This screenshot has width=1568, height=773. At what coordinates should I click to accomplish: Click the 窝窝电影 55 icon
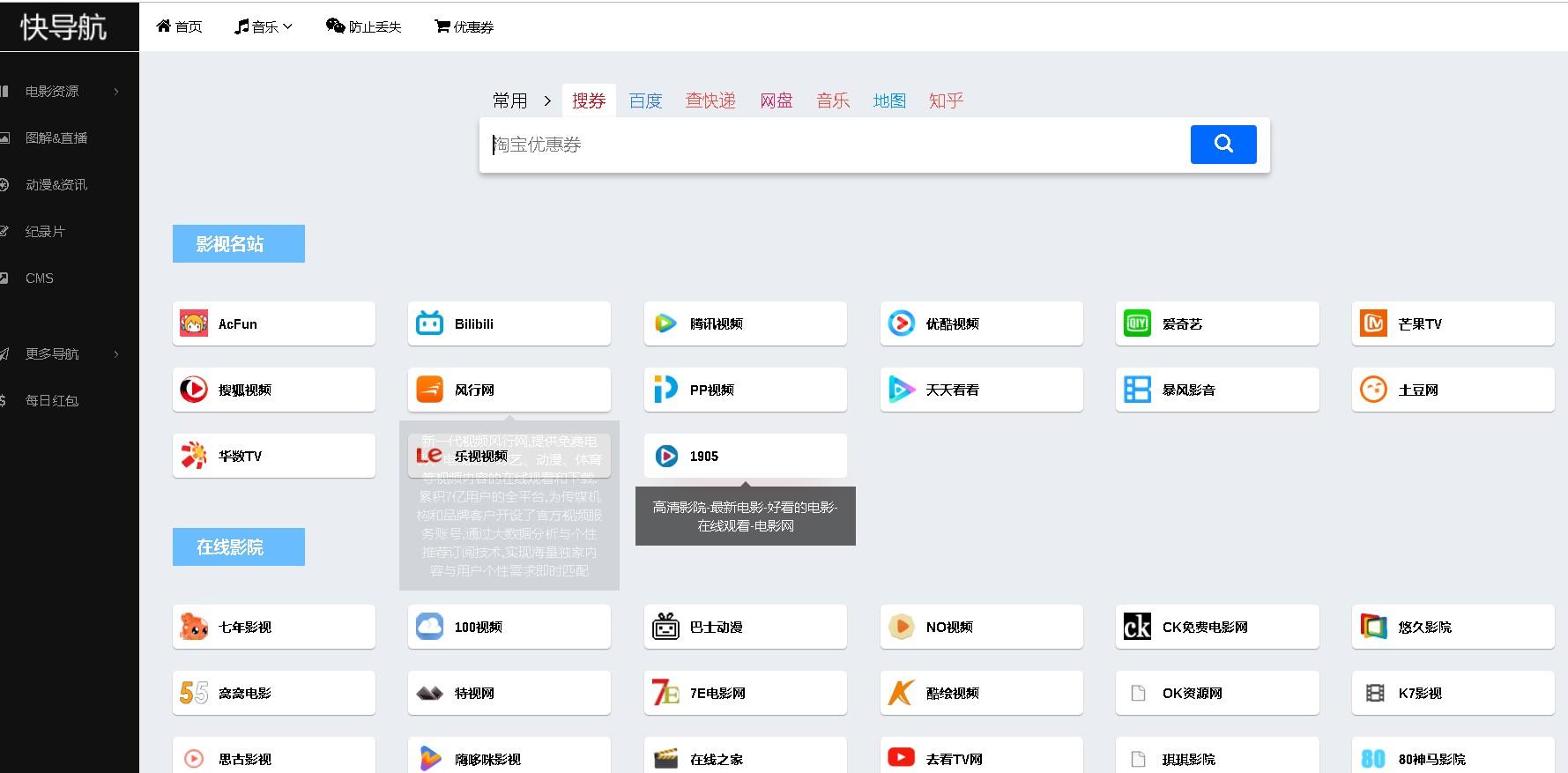coord(194,693)
